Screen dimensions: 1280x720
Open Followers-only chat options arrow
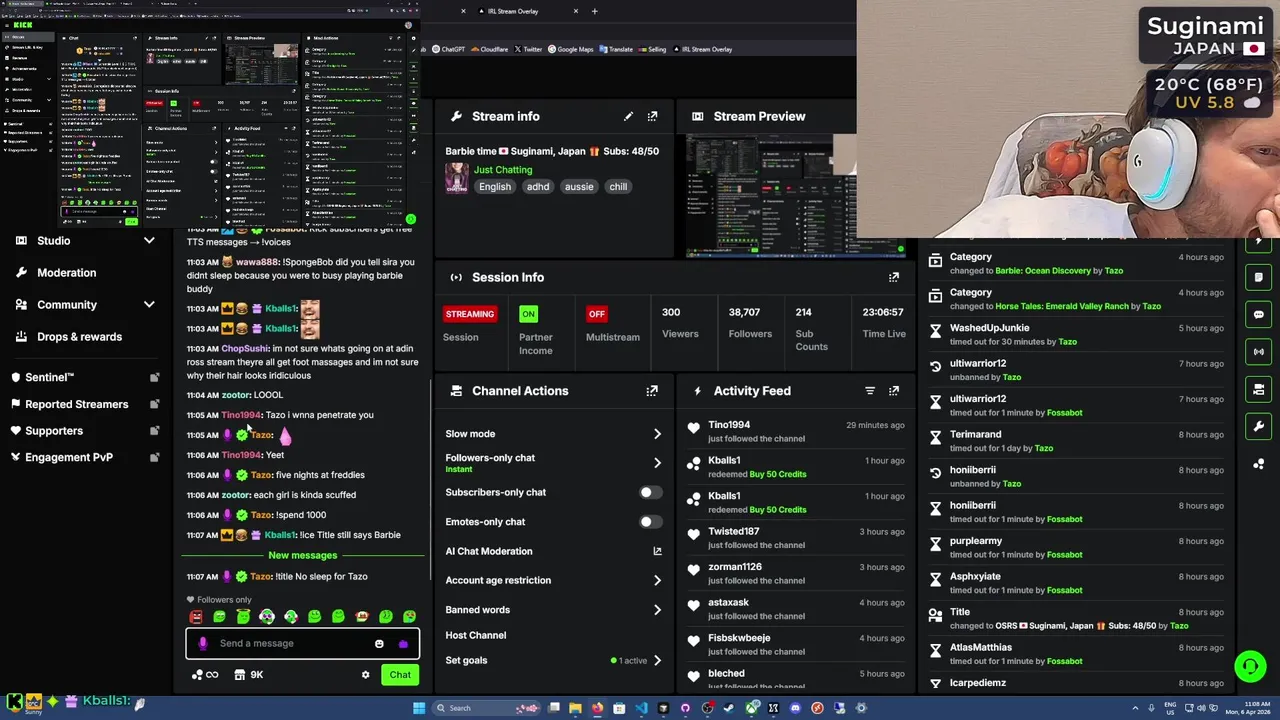click(657, 463)
